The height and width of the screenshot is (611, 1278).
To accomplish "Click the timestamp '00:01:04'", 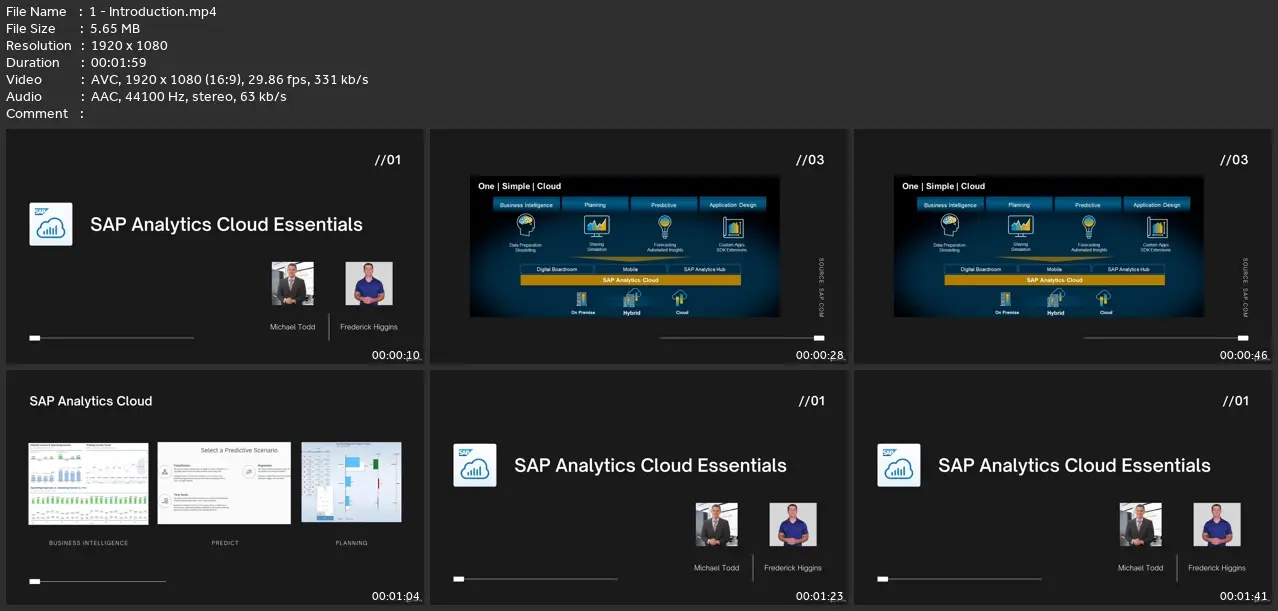I will (396, 597).
